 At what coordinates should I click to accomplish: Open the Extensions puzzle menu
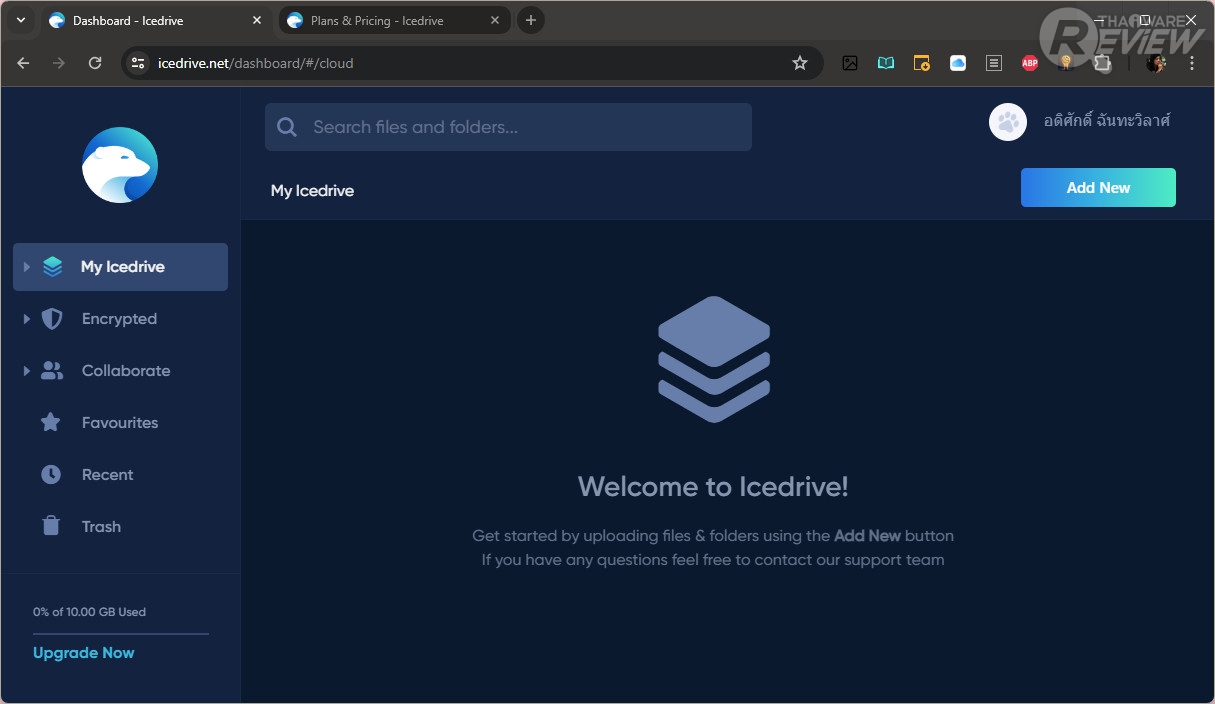[1102, 63]
